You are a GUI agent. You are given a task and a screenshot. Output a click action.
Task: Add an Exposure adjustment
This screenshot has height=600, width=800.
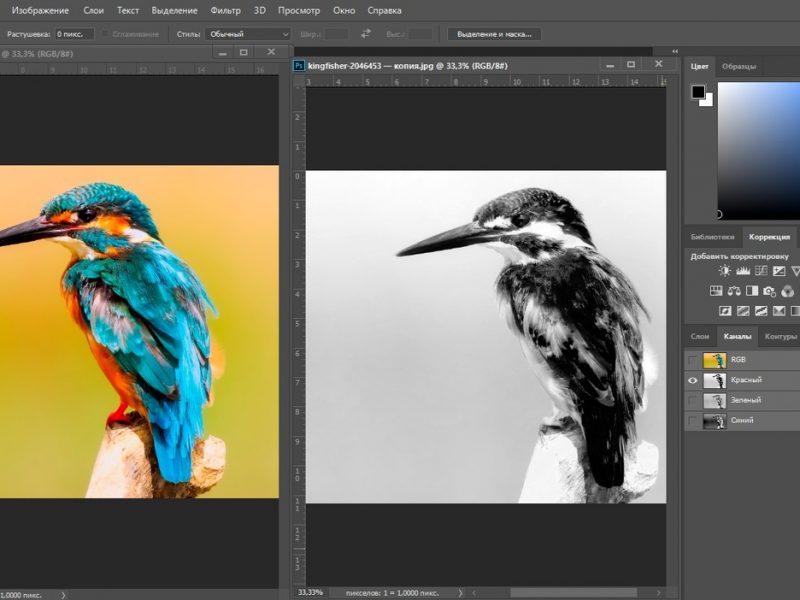point(778,271)
